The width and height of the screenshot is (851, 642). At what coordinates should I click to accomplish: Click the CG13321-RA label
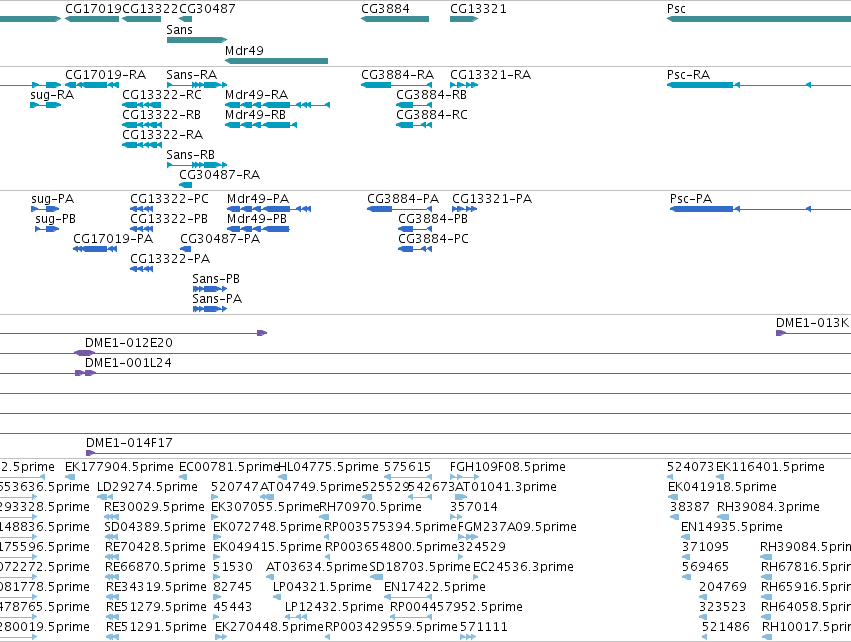[490, 75]
